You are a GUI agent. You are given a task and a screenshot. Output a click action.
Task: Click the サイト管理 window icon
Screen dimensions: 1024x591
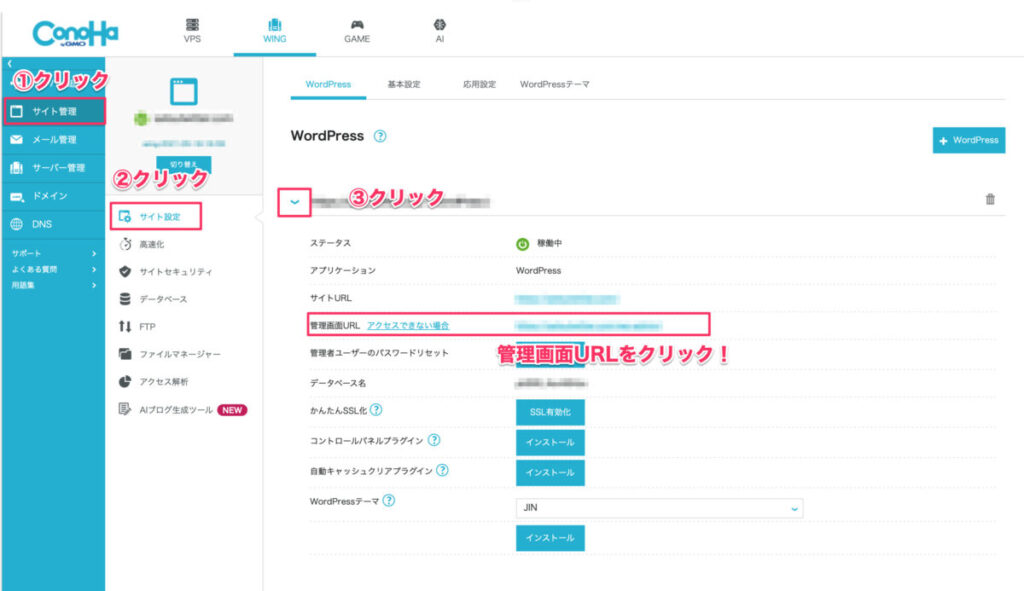click(16, 112)
